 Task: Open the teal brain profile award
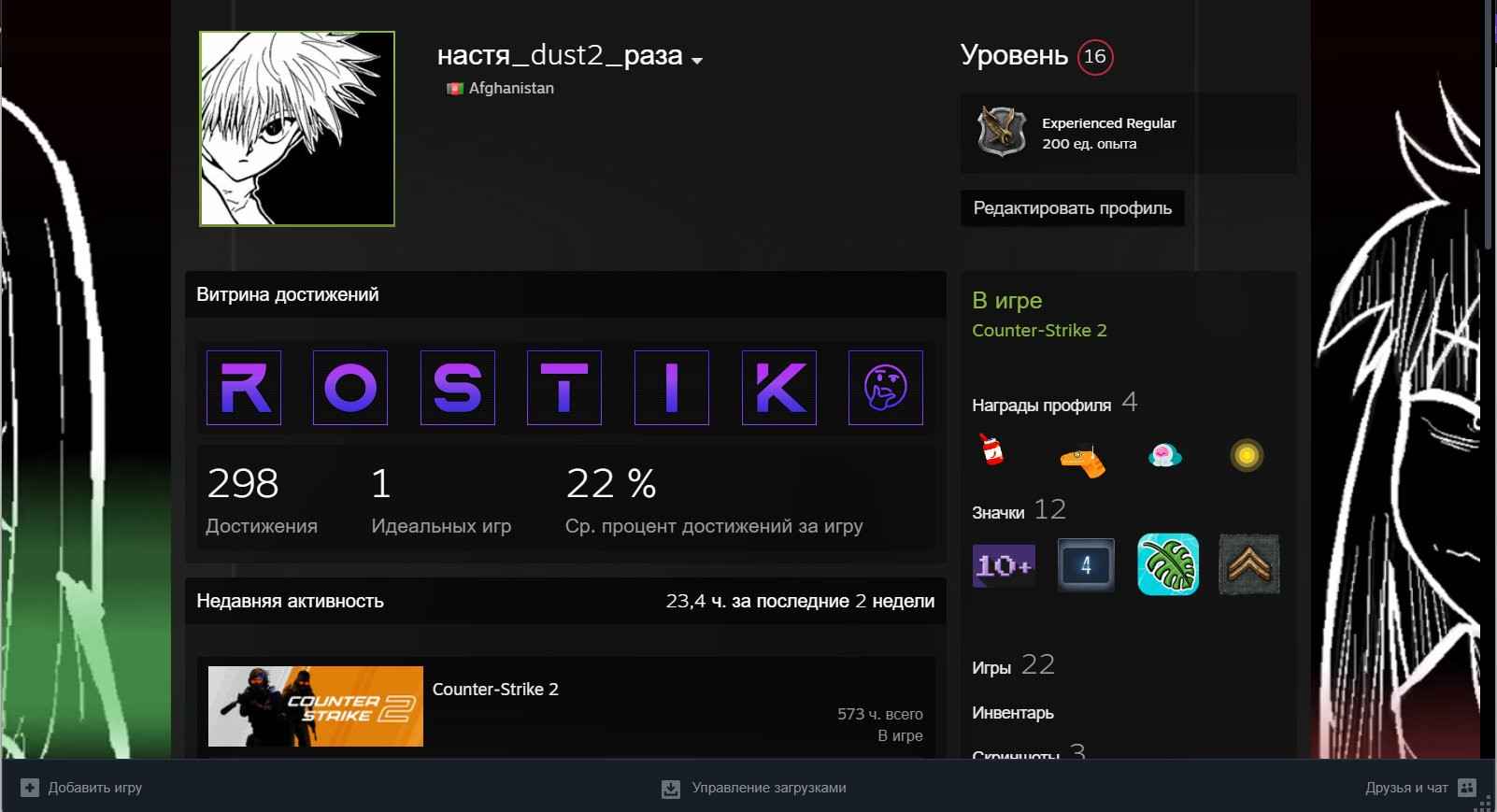(1164, 455)
